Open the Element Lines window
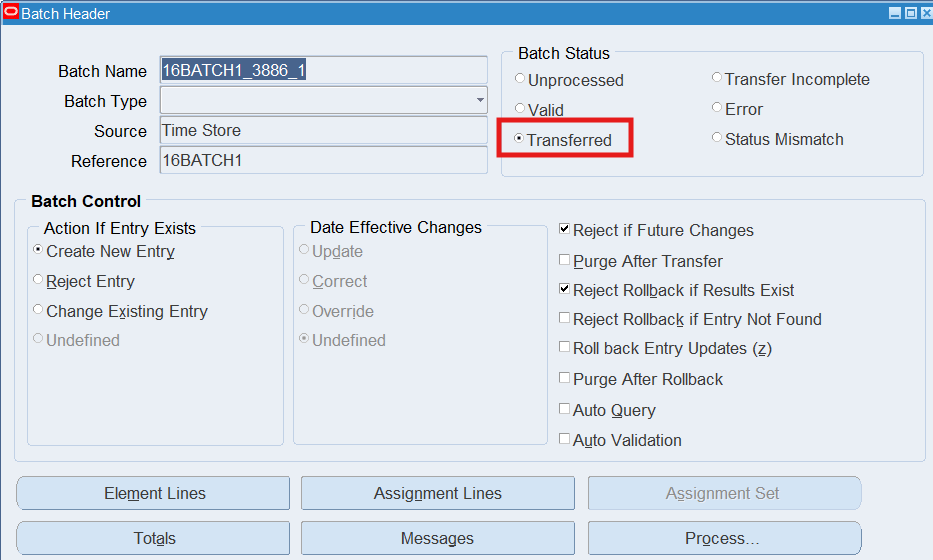Viewport: 933px width, 560px height. [154, 493]
